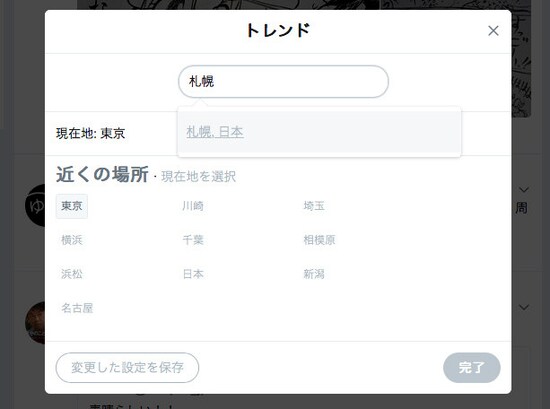
Task: Select the 札幌, 日本 suggestion
Action: [x=215, y=132]
